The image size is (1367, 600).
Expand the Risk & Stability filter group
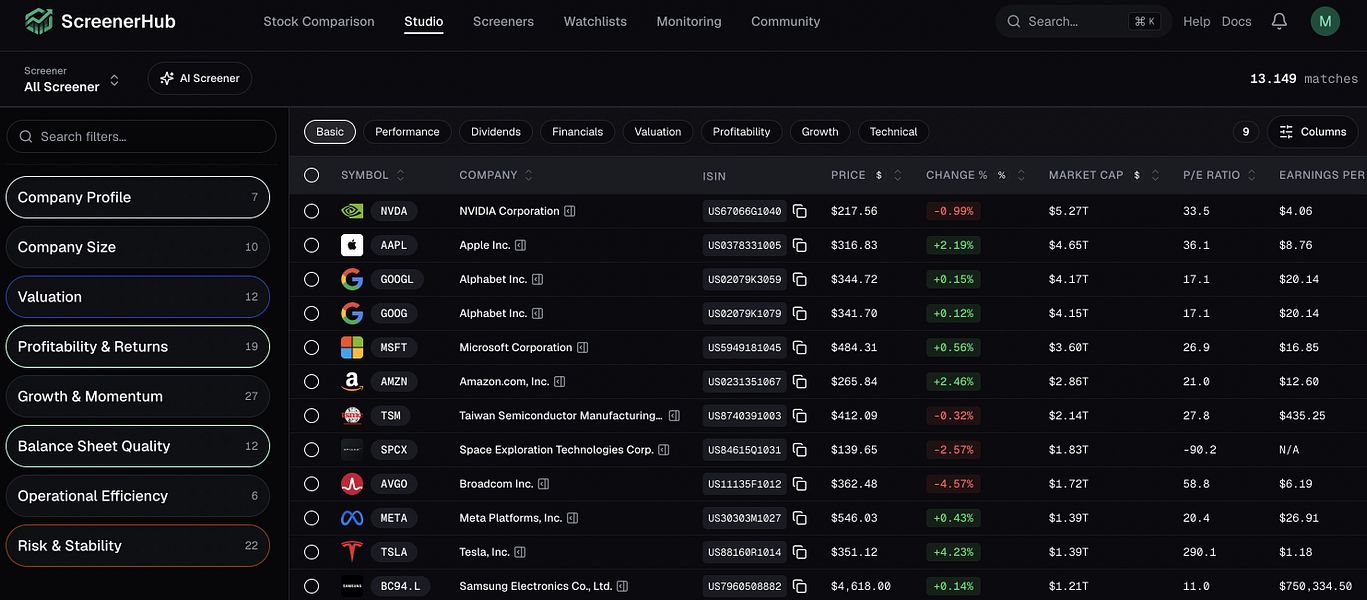138,546
